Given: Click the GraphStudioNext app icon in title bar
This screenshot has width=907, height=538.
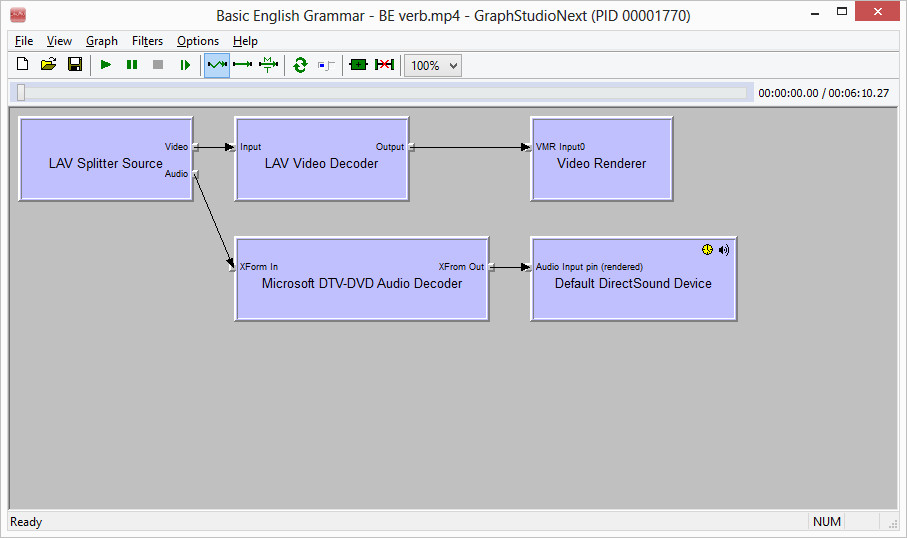Looking at the screenshot, I should 18,14.
